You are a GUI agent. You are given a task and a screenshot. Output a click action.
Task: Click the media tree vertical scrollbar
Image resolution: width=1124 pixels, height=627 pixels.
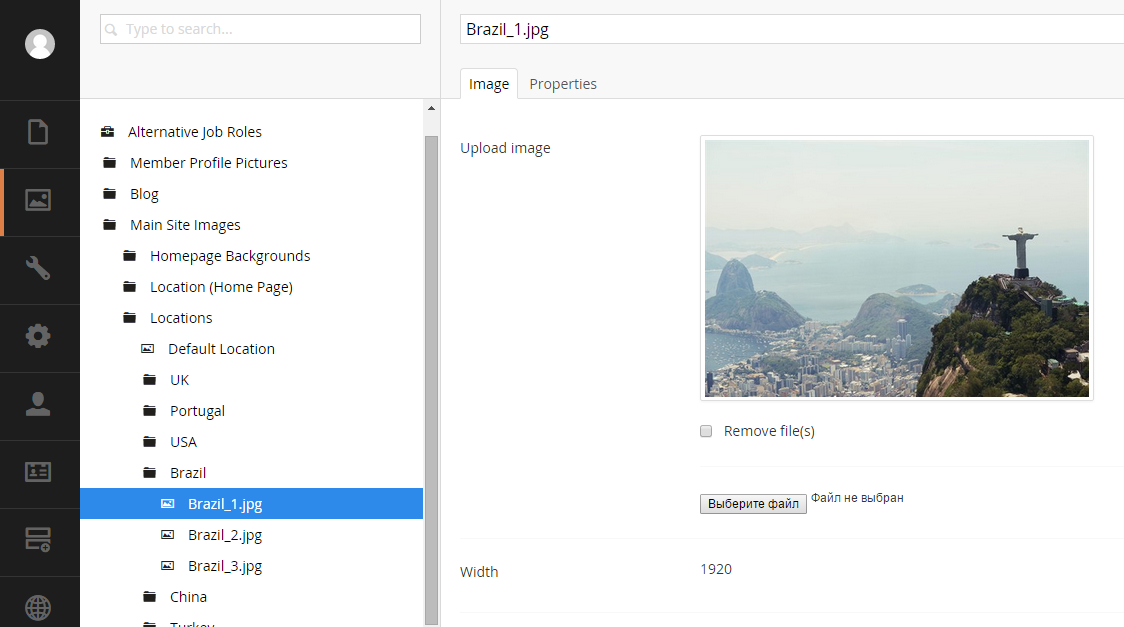point(432,380)
